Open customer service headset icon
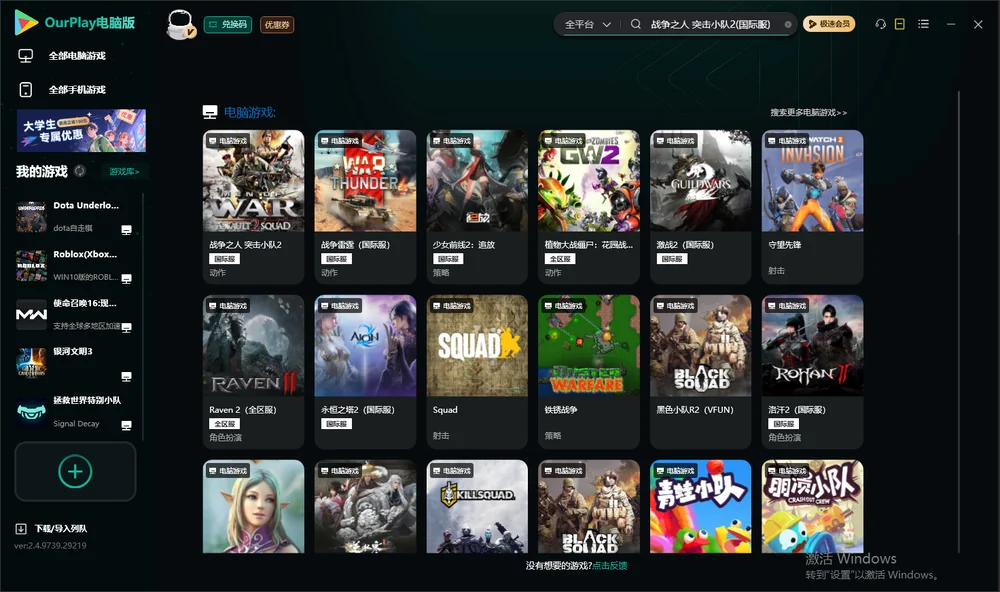The image size is (1000, 592). [x=881, y=24]
